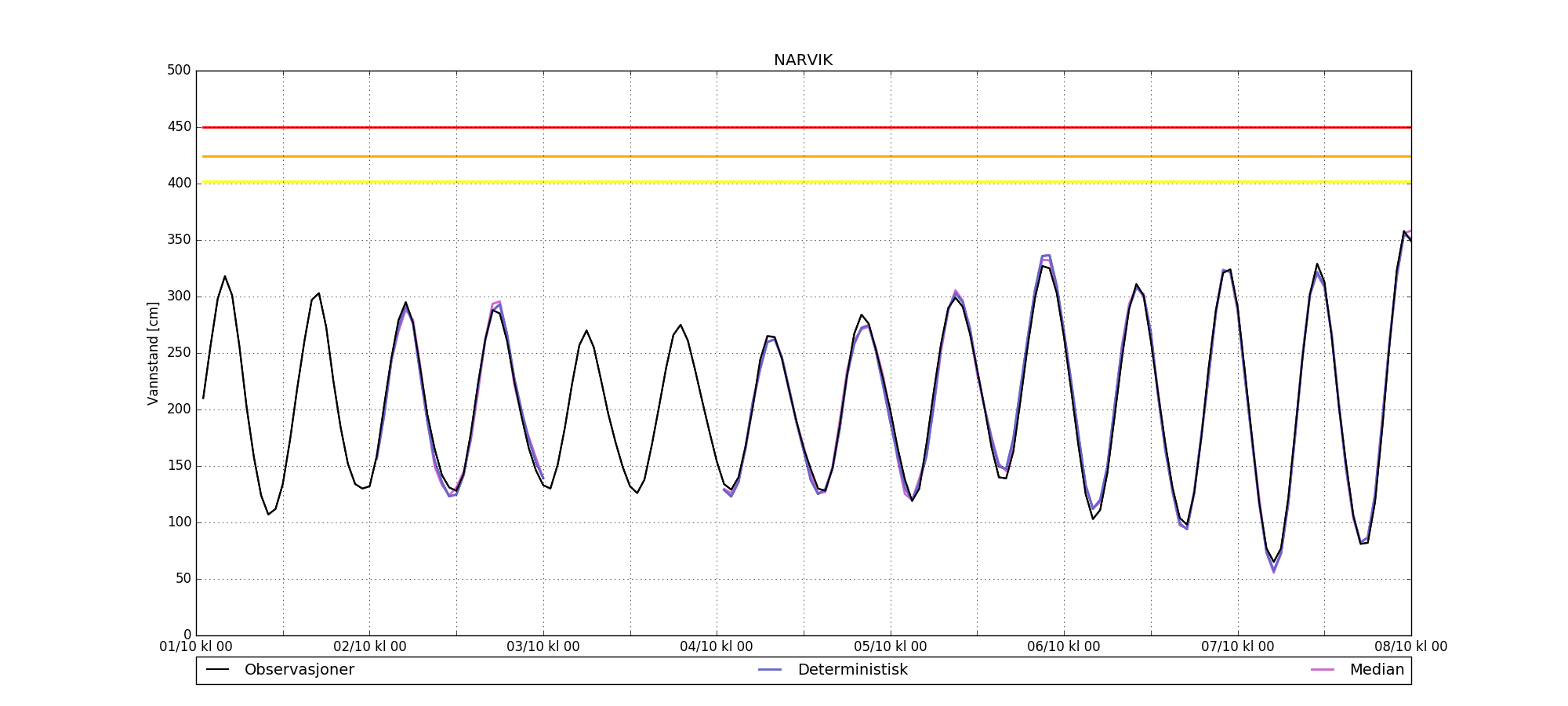Click the pink Median legend line swatch

click(1322, 670)
